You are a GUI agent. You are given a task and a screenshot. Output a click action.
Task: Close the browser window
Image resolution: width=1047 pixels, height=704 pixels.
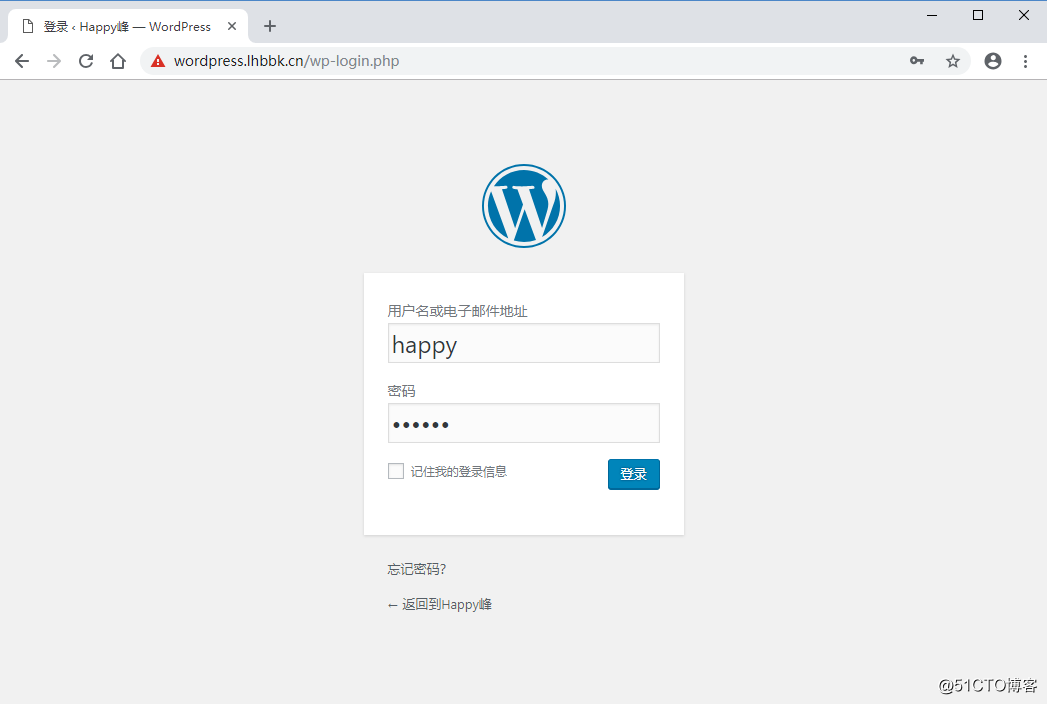[x=1024, y=15]
